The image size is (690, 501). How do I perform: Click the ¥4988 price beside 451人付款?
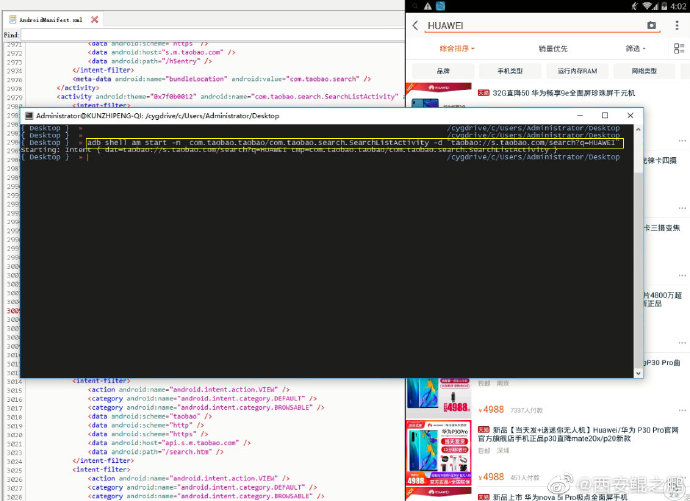[491, 477]
